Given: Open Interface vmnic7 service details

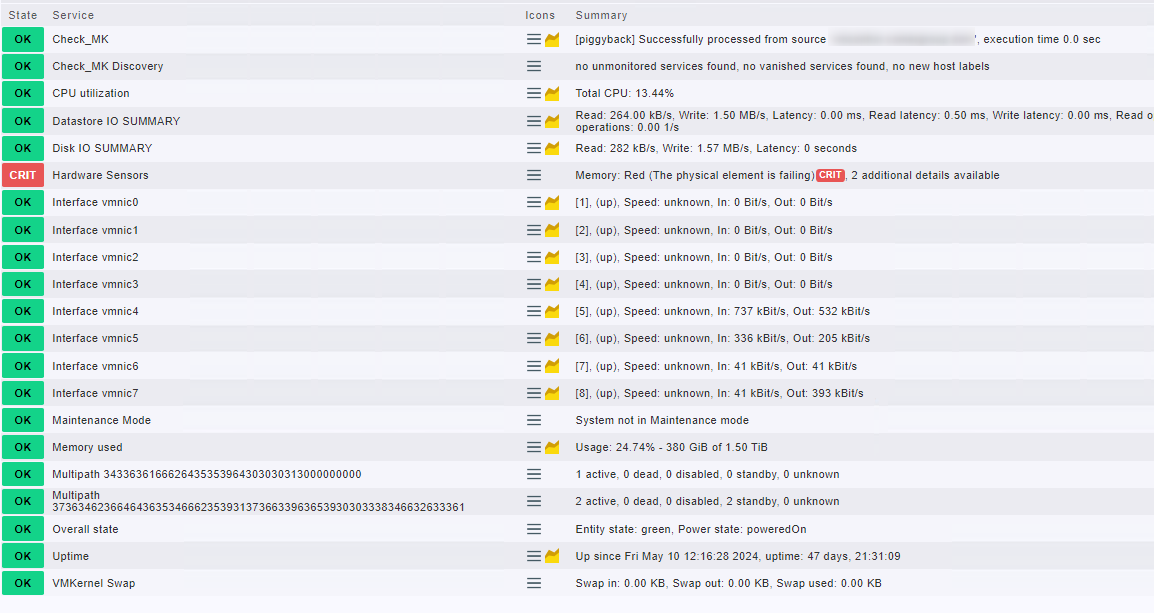Looking at the screenshot, I should click(x=95, y=393).
